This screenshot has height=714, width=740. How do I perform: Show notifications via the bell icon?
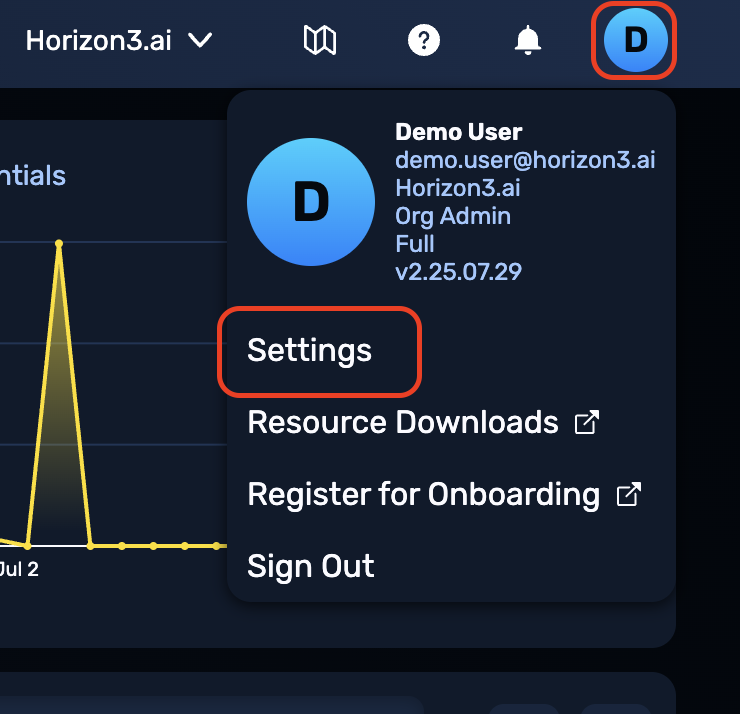tap(527, 40)
